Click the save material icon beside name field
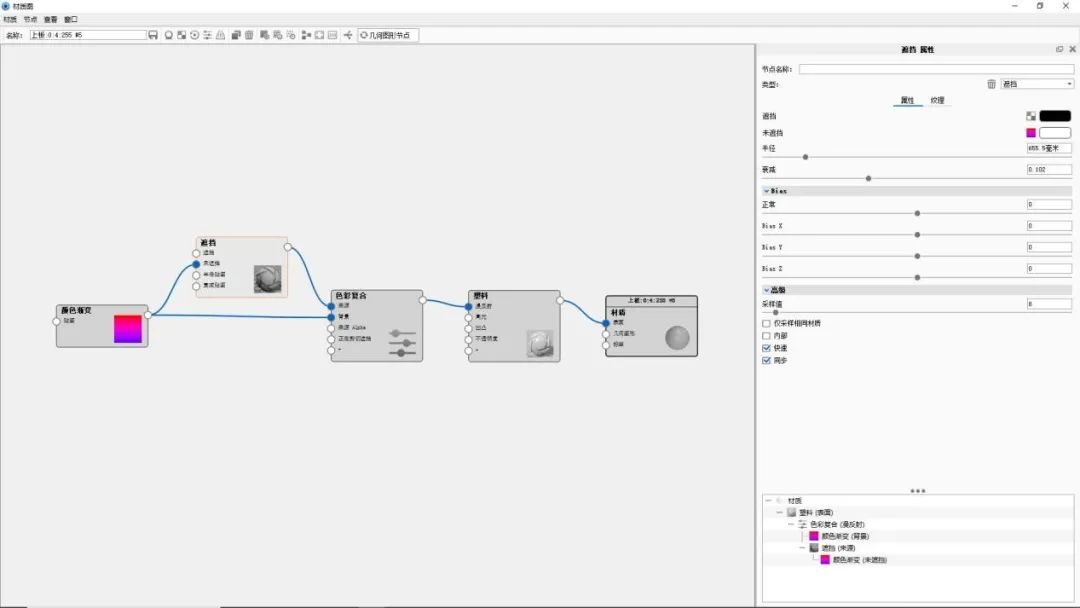This screenshot has width=1080, height=608. [153, 35]
